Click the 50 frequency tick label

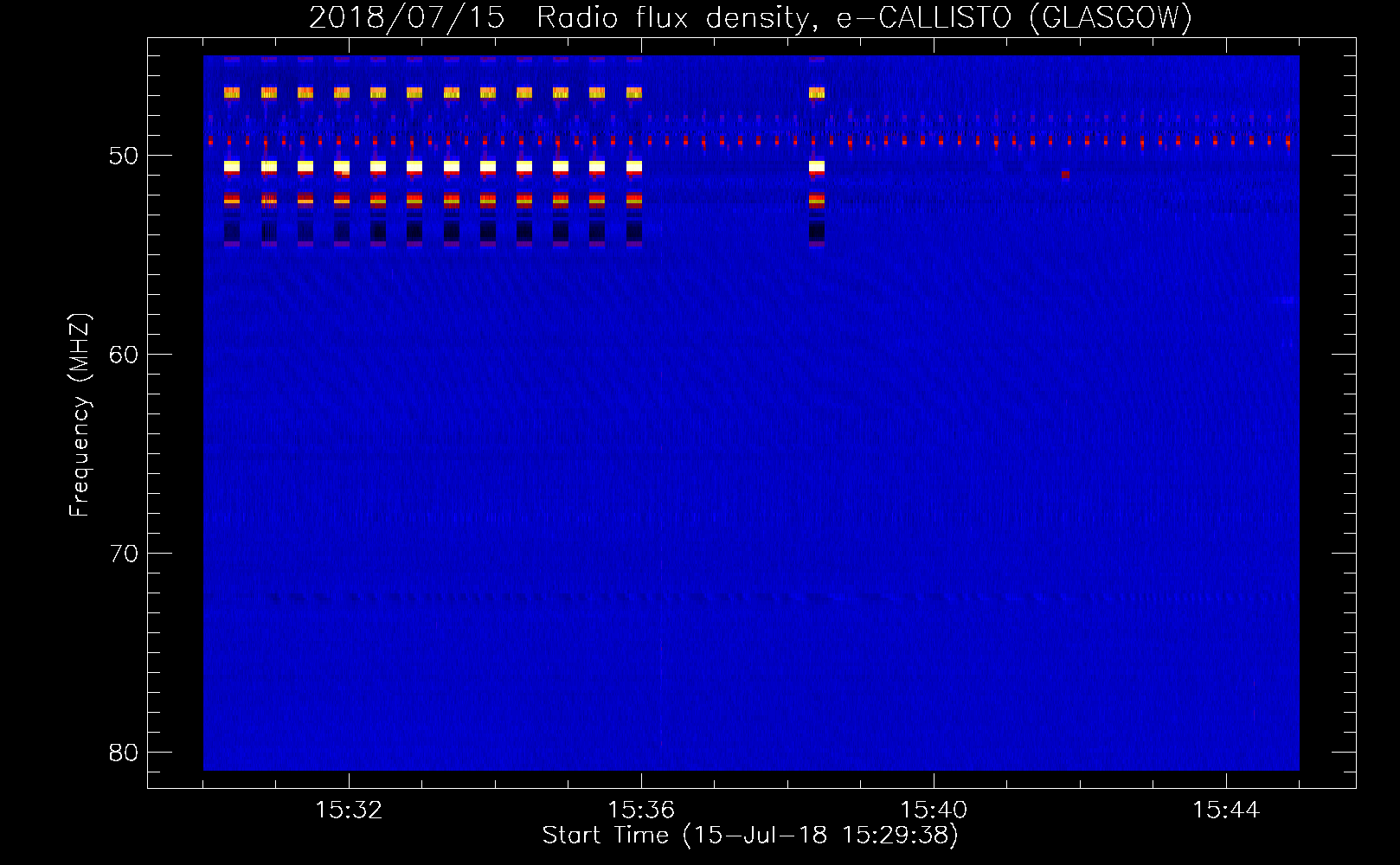coord(124,156)
